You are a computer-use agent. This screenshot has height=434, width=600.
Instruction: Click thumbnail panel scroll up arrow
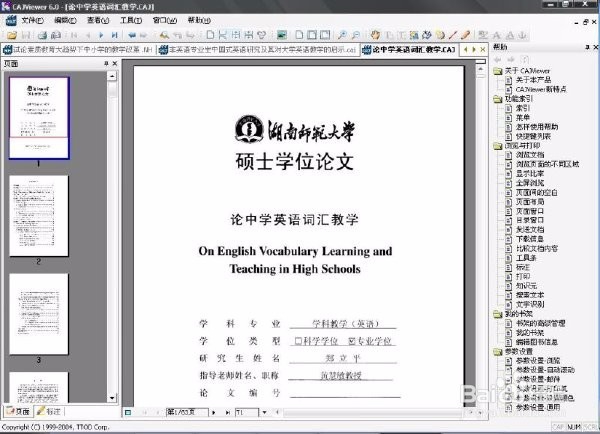[112, 76]
